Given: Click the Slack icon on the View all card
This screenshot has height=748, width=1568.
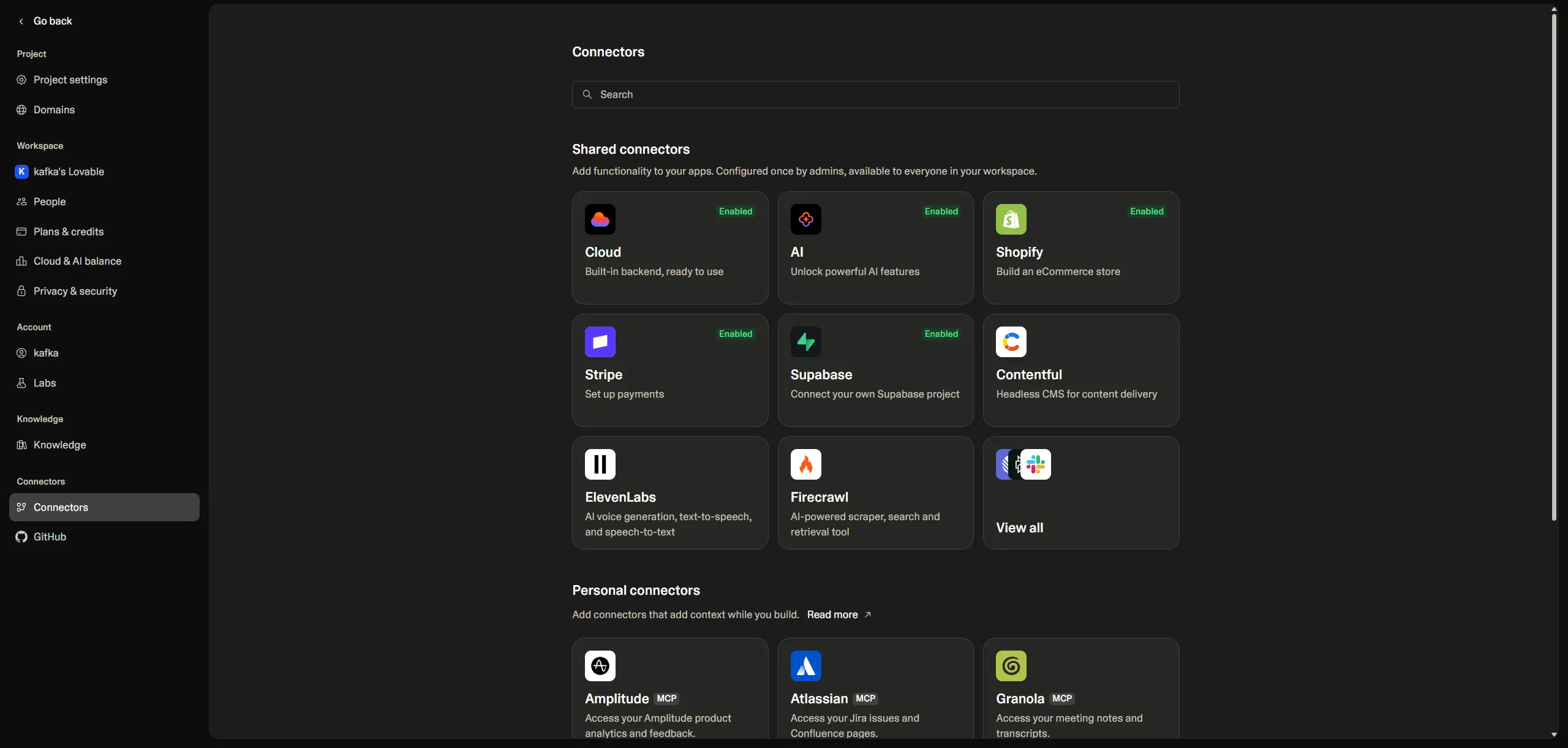Looking at the screenshot, I should [x=1035, y=464].
